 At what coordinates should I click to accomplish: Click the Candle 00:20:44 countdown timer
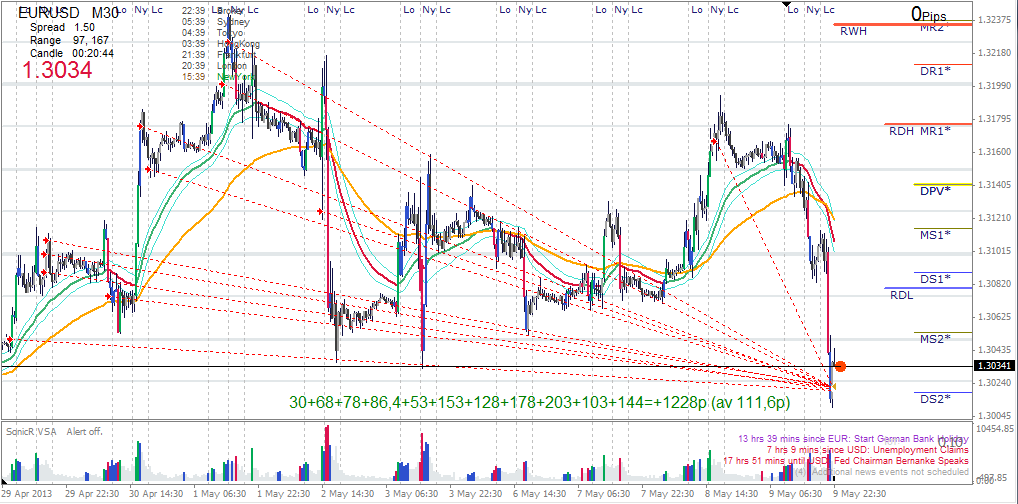(72, 53)
